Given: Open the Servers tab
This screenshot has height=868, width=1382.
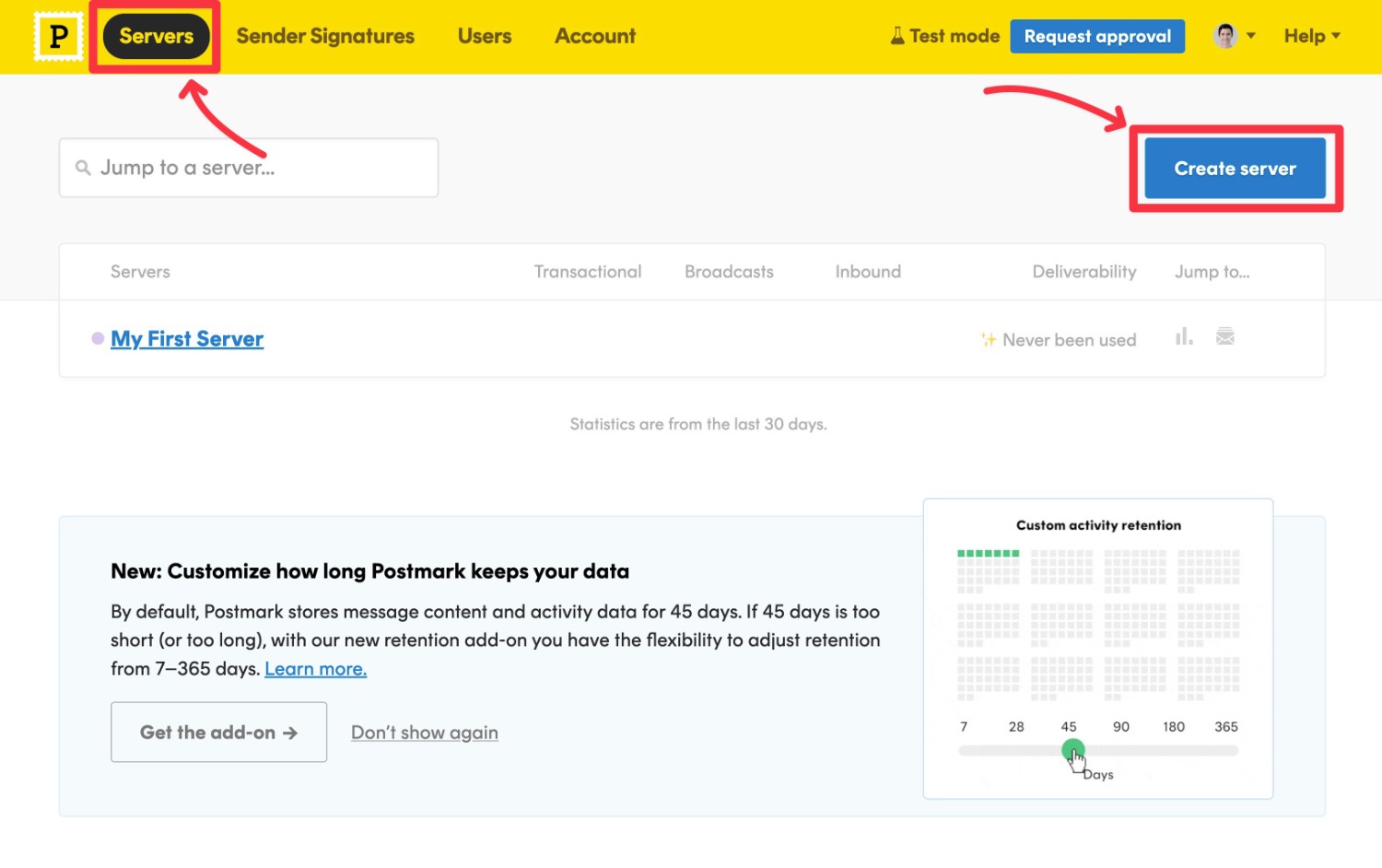Looking at the screenshot, I should point(156,36).
